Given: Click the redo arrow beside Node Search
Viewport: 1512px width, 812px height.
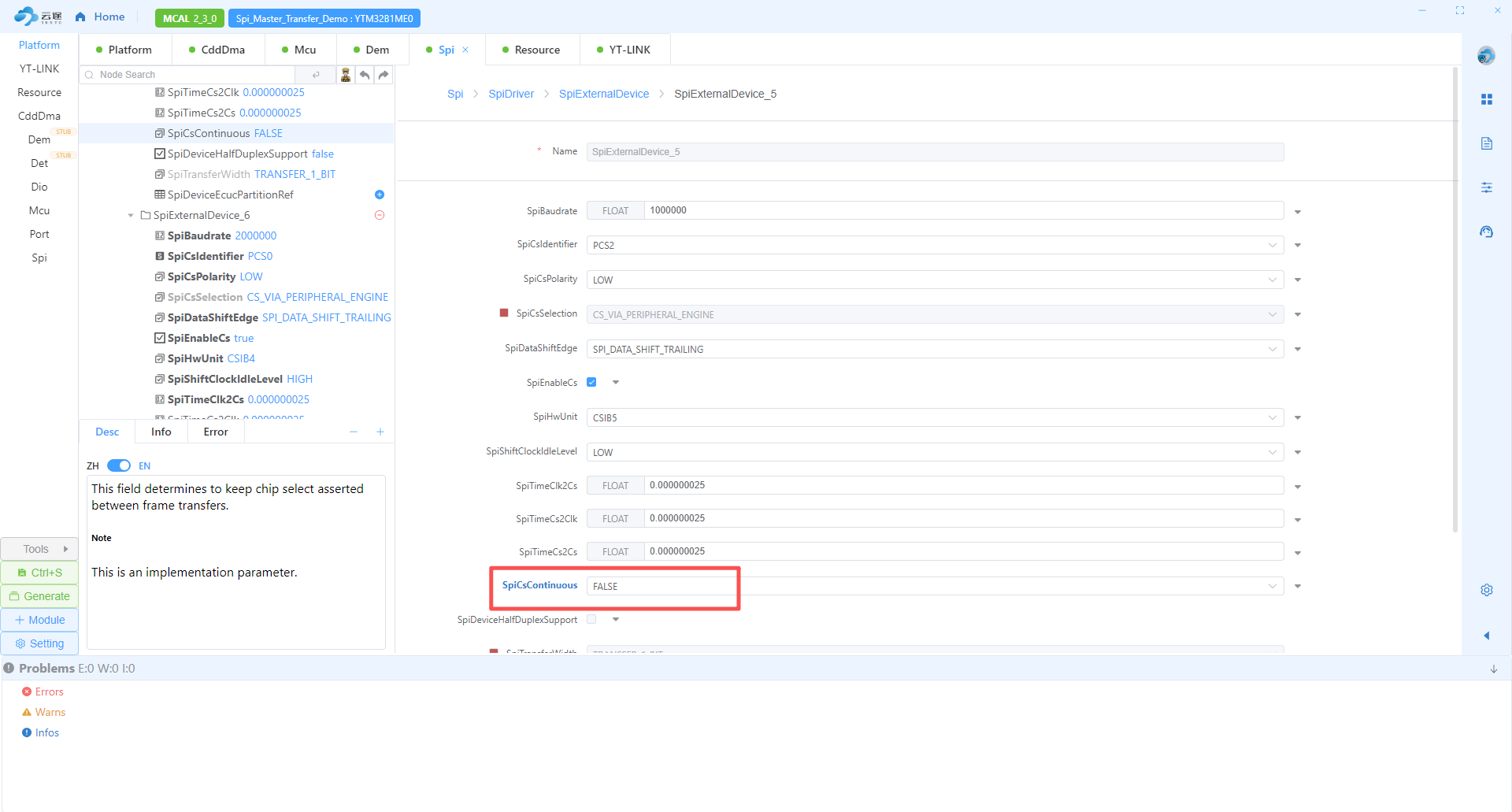Looking at the screenshot, I should [x=384, y=75].
